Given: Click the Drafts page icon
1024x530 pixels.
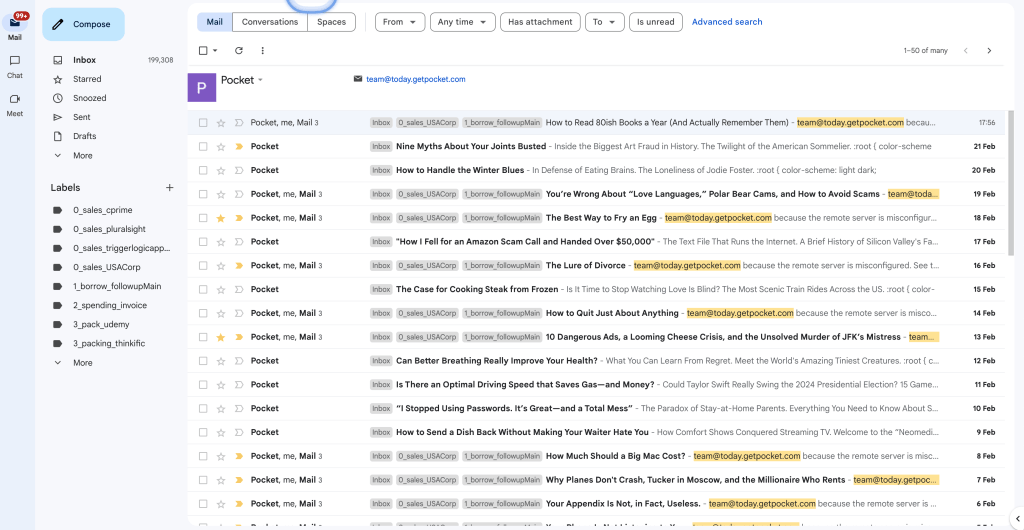Looking at the screenshot, I should [57, 136].
